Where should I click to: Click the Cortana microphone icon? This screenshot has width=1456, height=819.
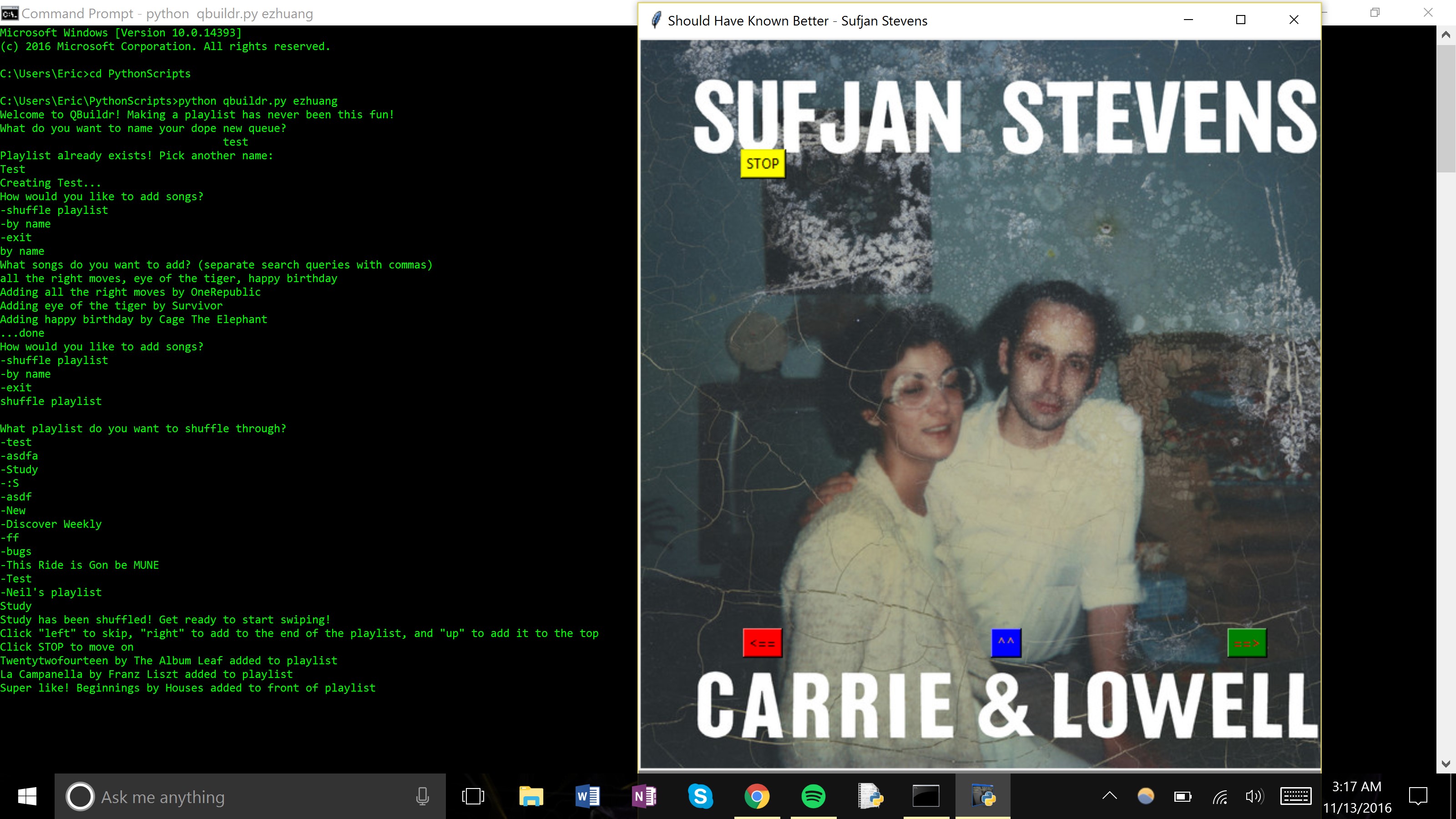pos(422,796)
